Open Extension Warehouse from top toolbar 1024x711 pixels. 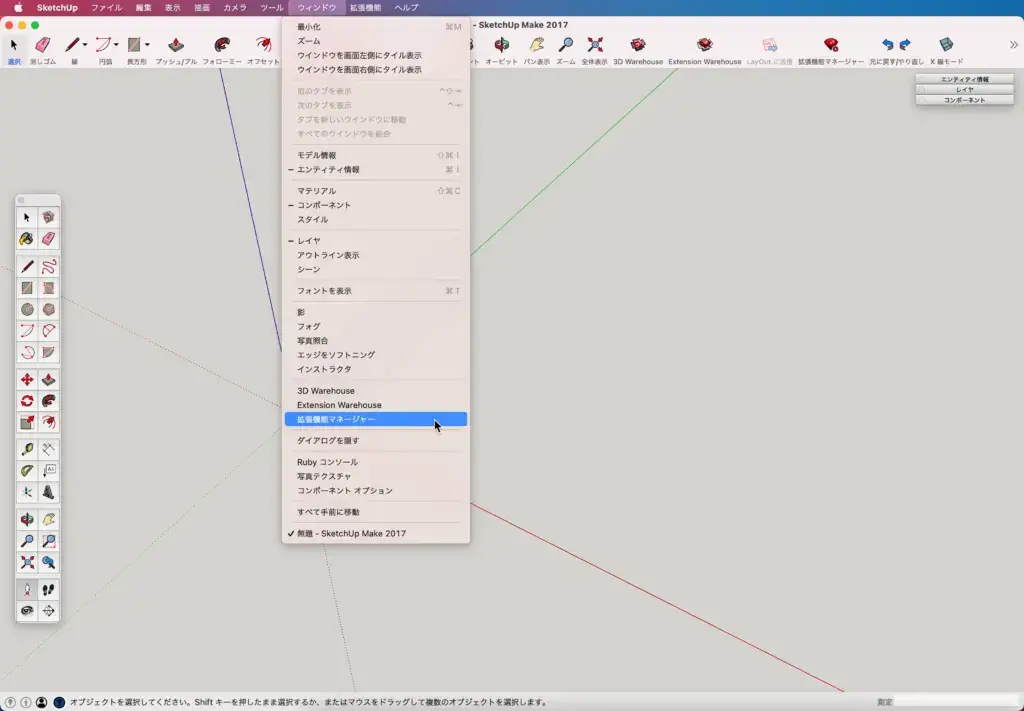[x=705, y=45]
